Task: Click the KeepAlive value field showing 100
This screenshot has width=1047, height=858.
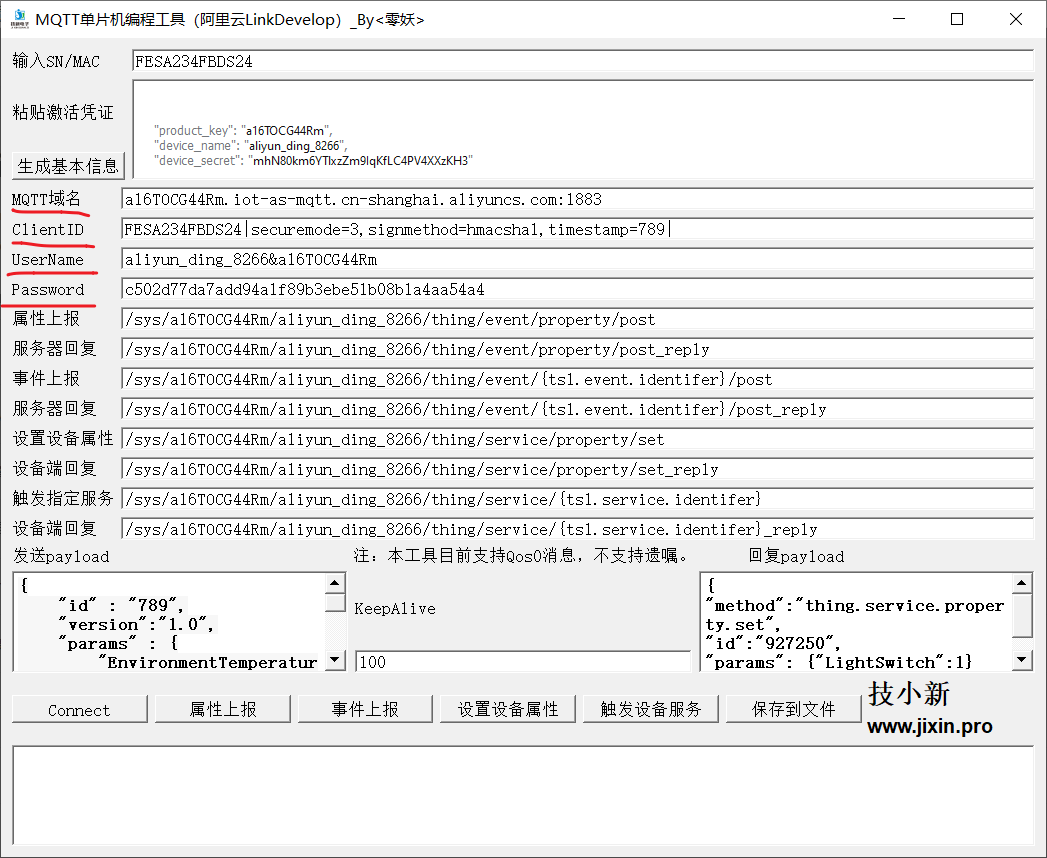Action: 523,662
